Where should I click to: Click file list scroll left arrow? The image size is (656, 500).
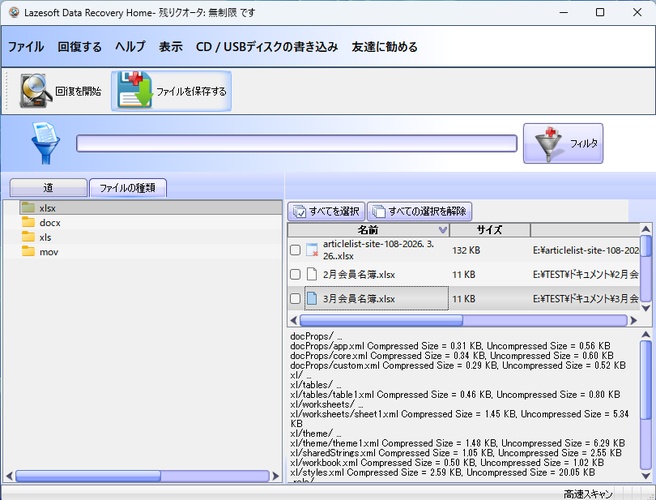click(x=293, y=321)
